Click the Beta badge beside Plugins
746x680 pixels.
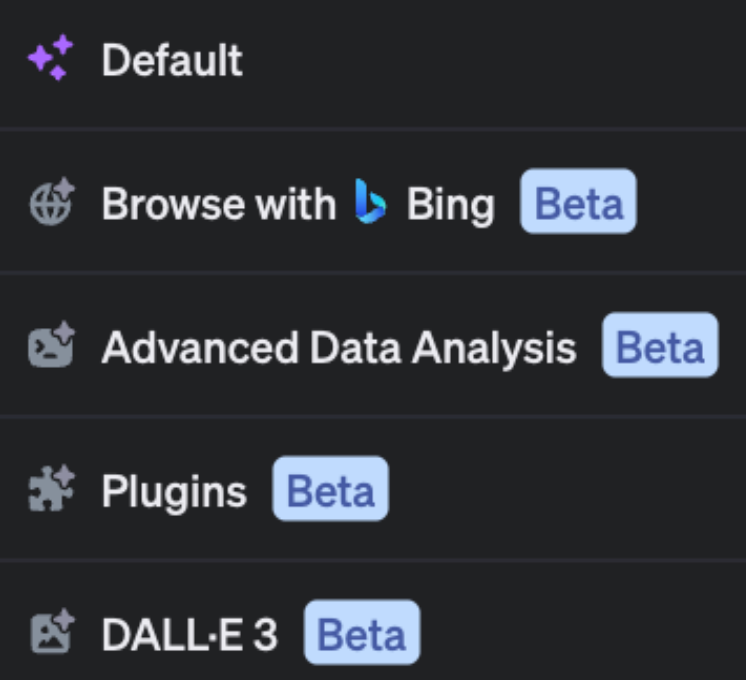point(330,490)
